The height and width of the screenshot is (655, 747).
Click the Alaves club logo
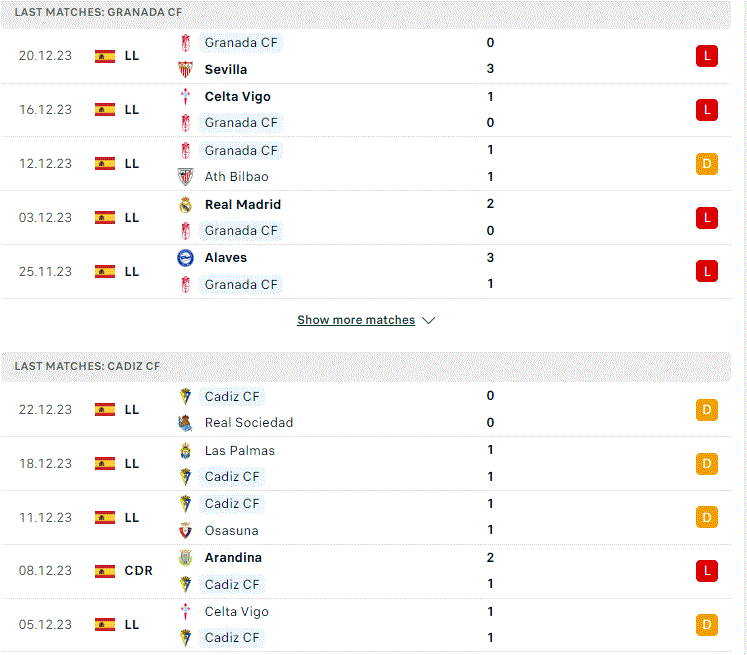(185, 258)
